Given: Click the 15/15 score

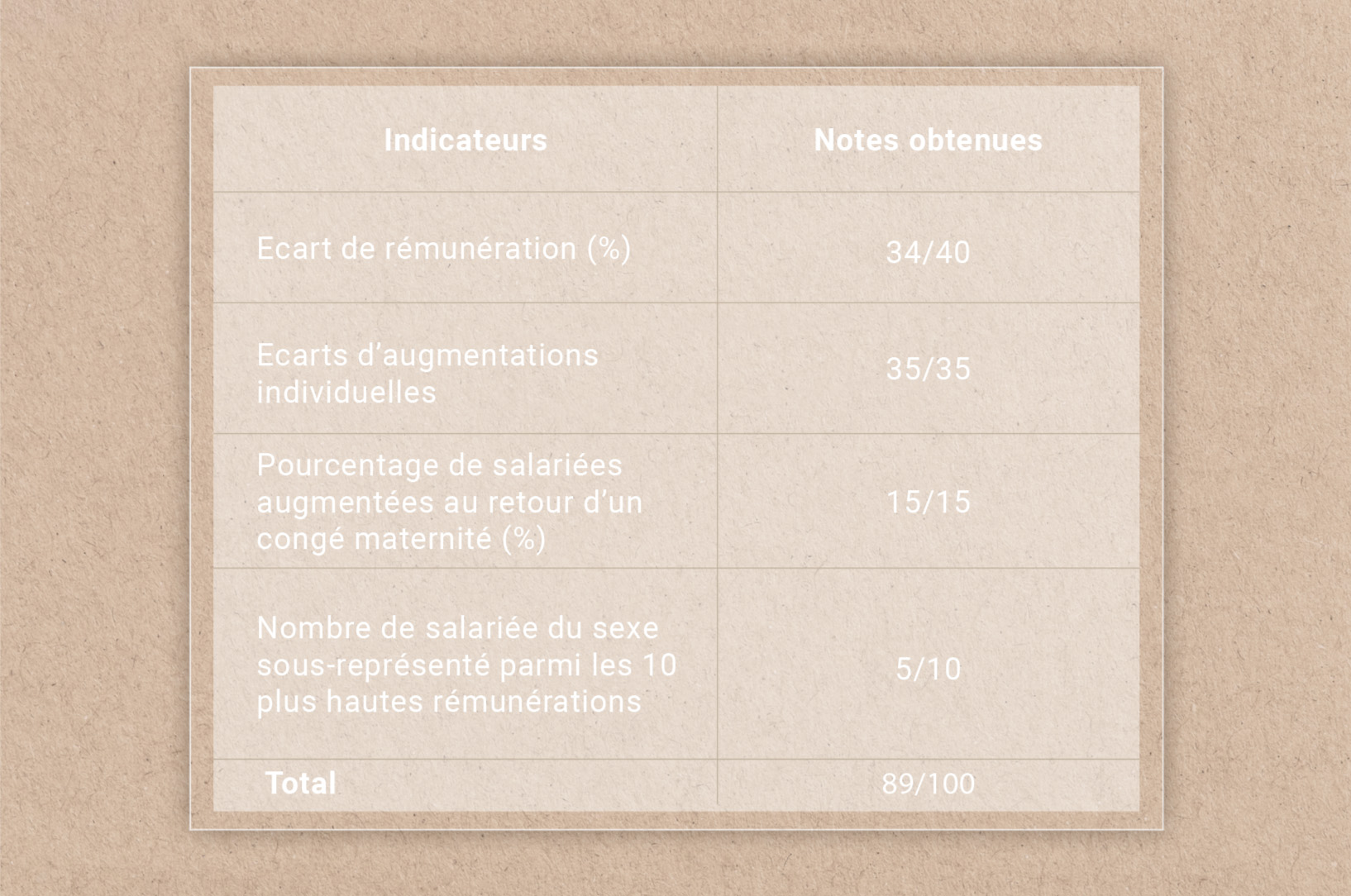Looking at the screenshot, I should [x=928, y=503].
